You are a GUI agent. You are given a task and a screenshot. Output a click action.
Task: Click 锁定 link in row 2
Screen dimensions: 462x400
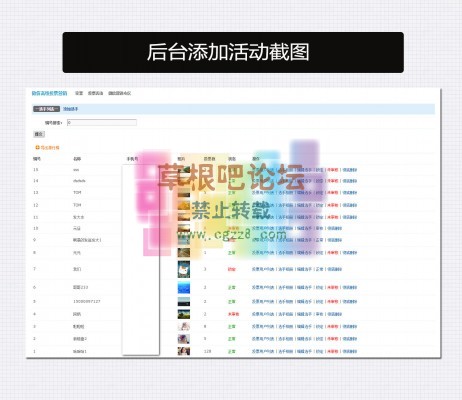pos(319,339)
